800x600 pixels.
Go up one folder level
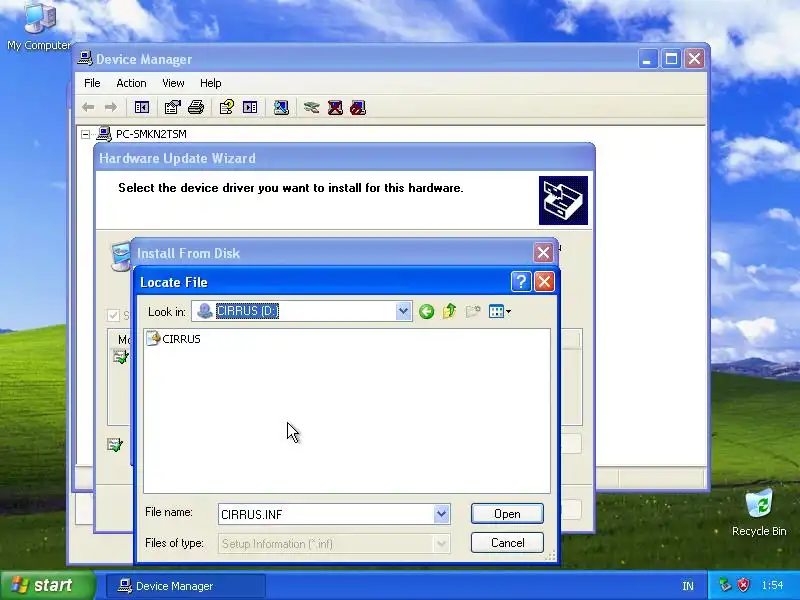[x=449, y=311]
